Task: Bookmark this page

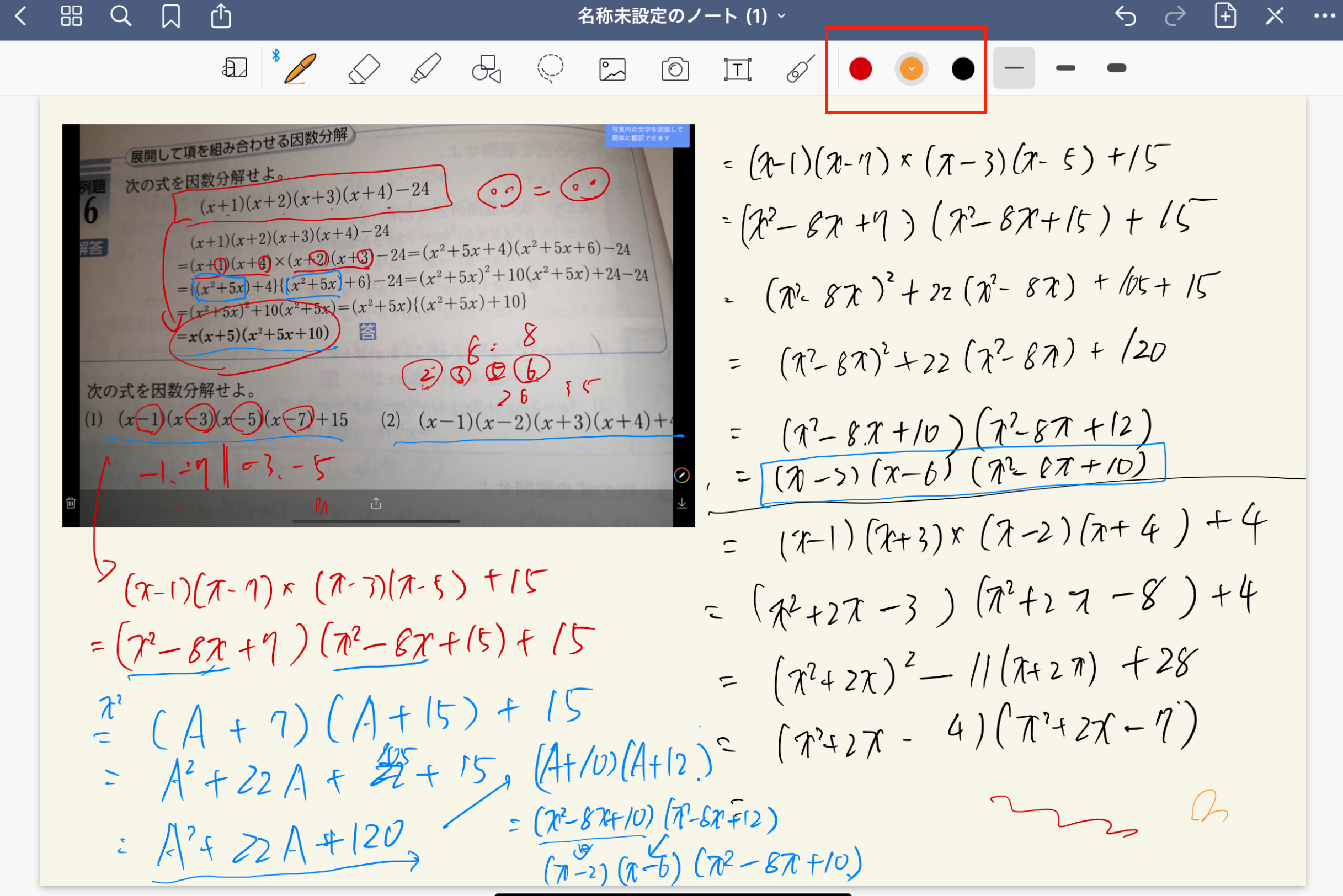Action: point(171,17)
